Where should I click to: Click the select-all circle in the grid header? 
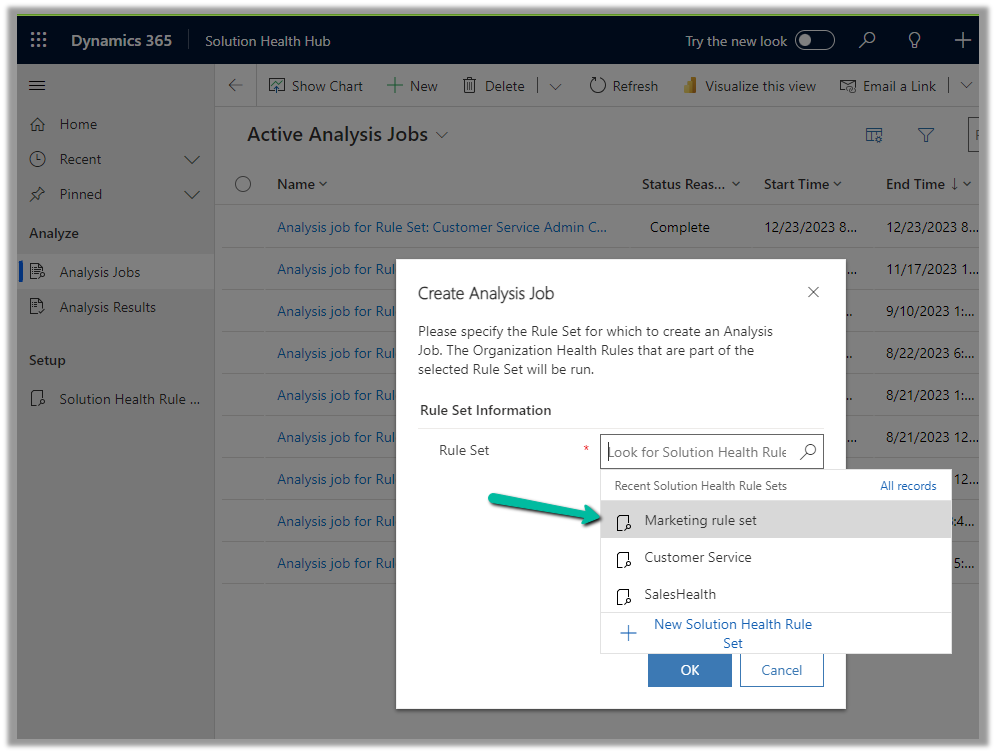[243, 184]
